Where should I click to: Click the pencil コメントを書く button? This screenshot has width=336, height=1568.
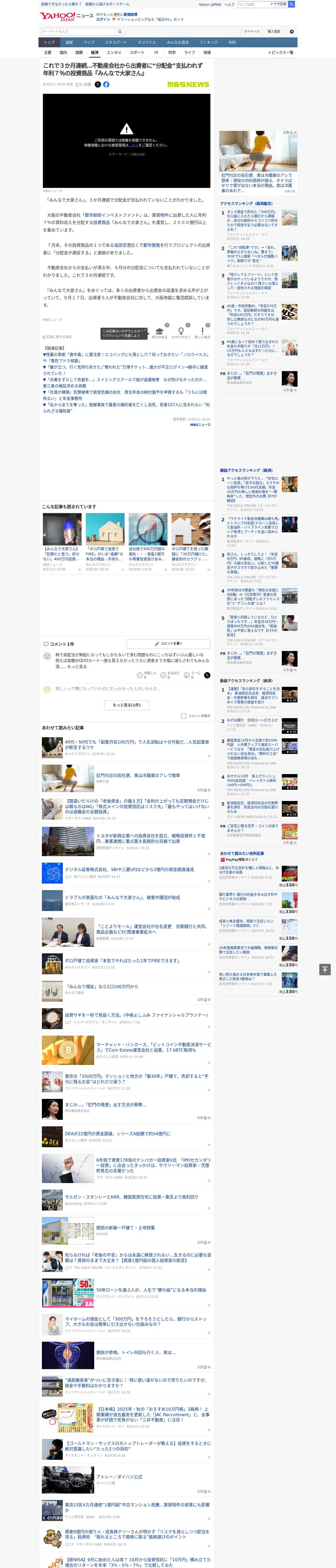click(168, 643)
